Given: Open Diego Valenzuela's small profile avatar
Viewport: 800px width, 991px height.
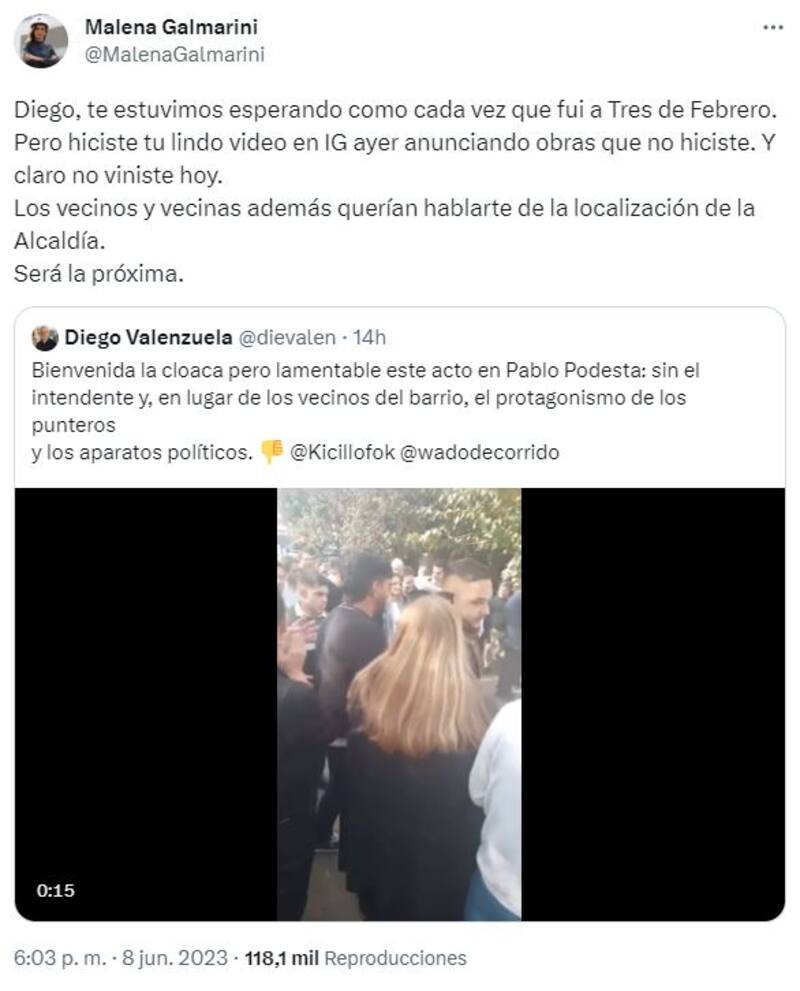Looking at the screenshot, I should (x=45, y=338).
